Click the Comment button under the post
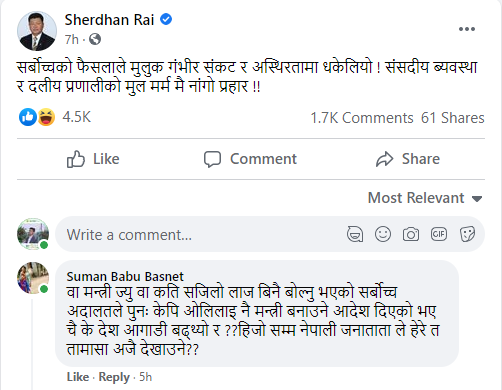The image size is (502, 390). point(250,159)
